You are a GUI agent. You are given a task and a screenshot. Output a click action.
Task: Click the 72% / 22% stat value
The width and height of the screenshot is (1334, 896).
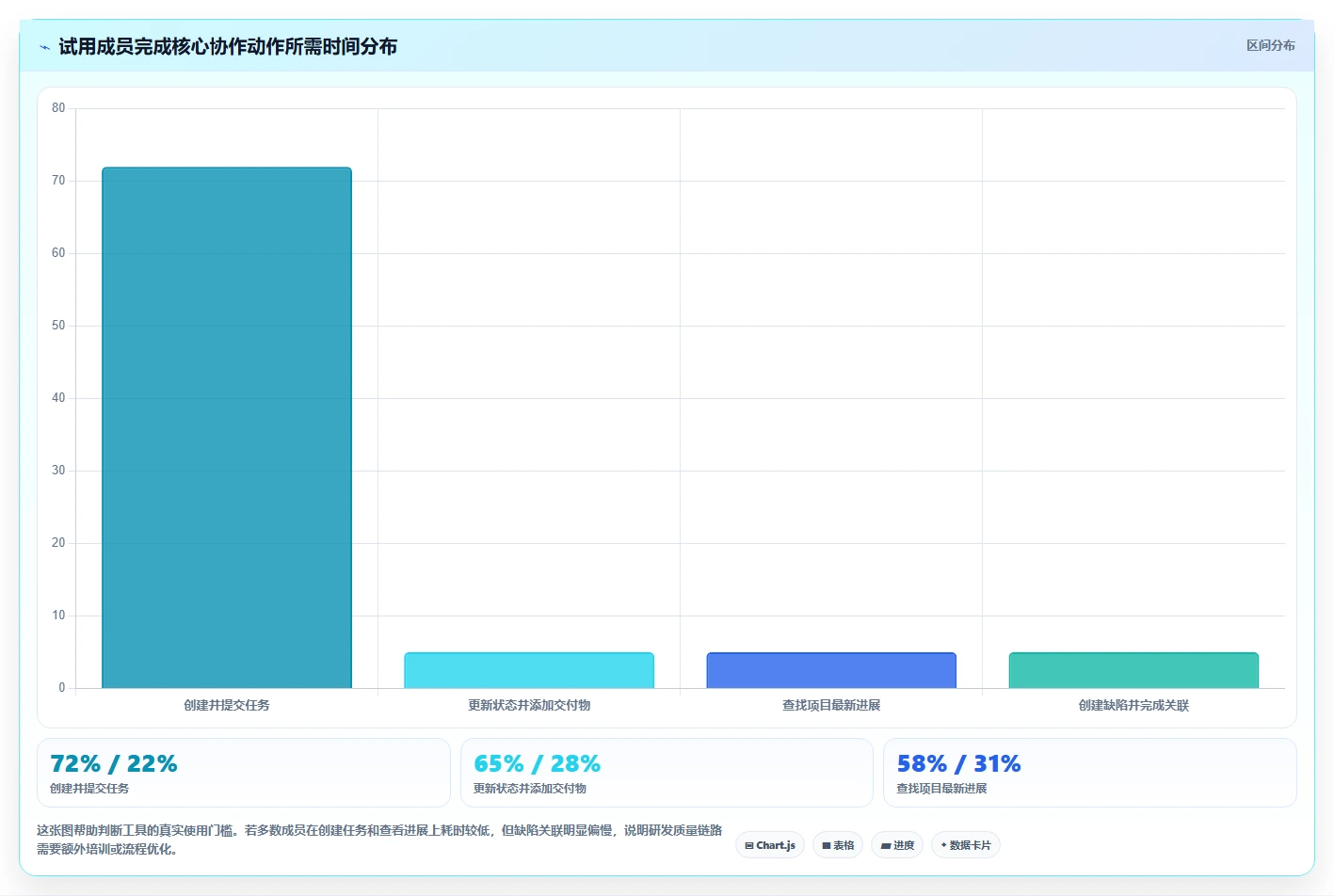(114, 763)
